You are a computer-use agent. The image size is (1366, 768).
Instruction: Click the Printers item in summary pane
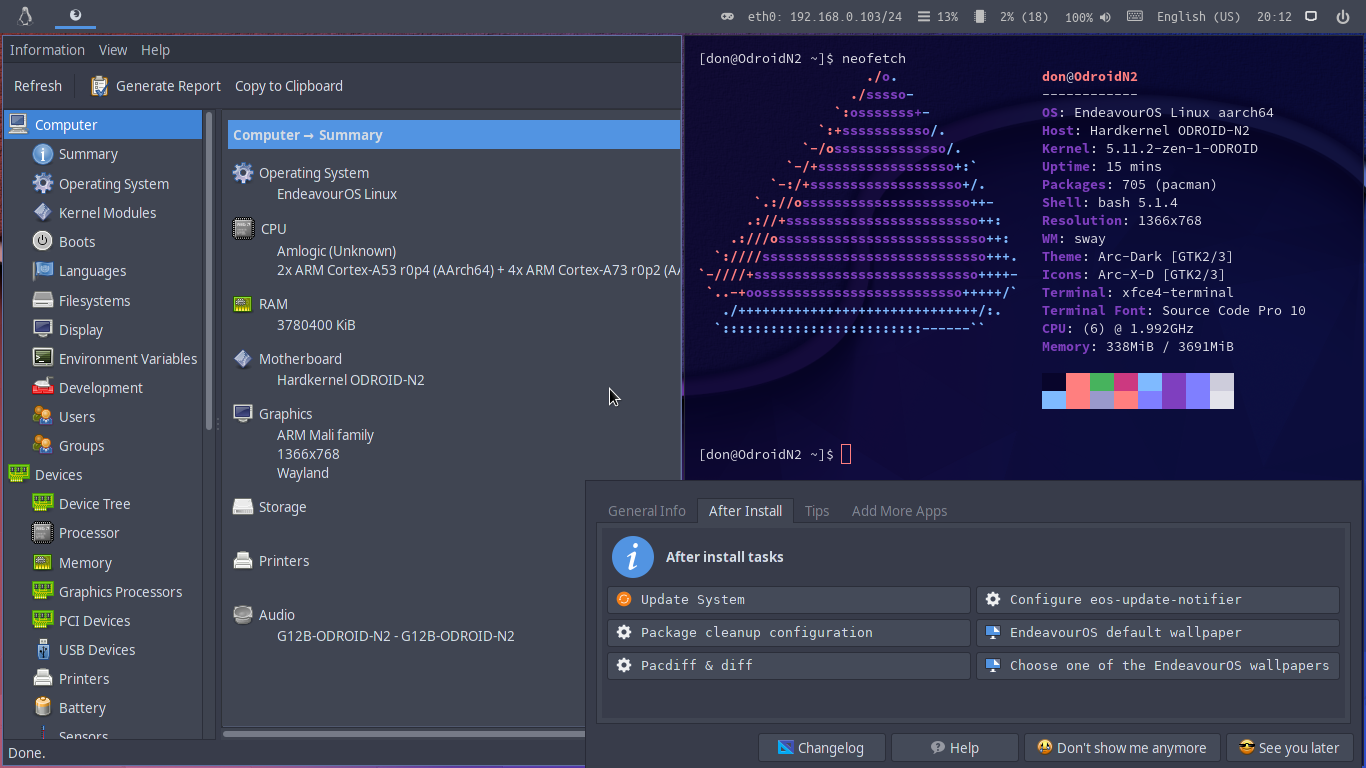coord(284,561)
